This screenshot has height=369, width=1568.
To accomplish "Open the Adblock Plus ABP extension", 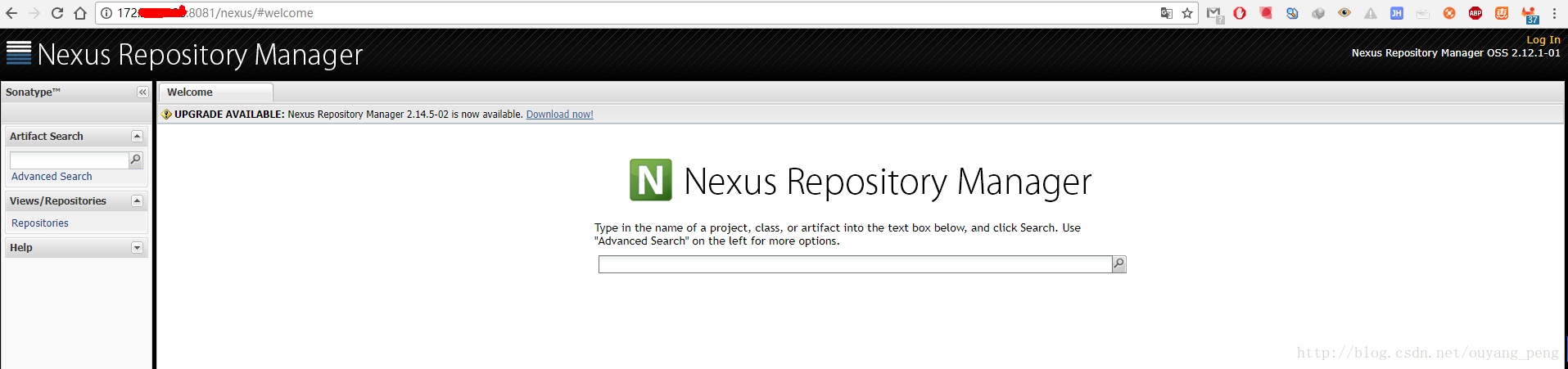I will click(1475, 13).
